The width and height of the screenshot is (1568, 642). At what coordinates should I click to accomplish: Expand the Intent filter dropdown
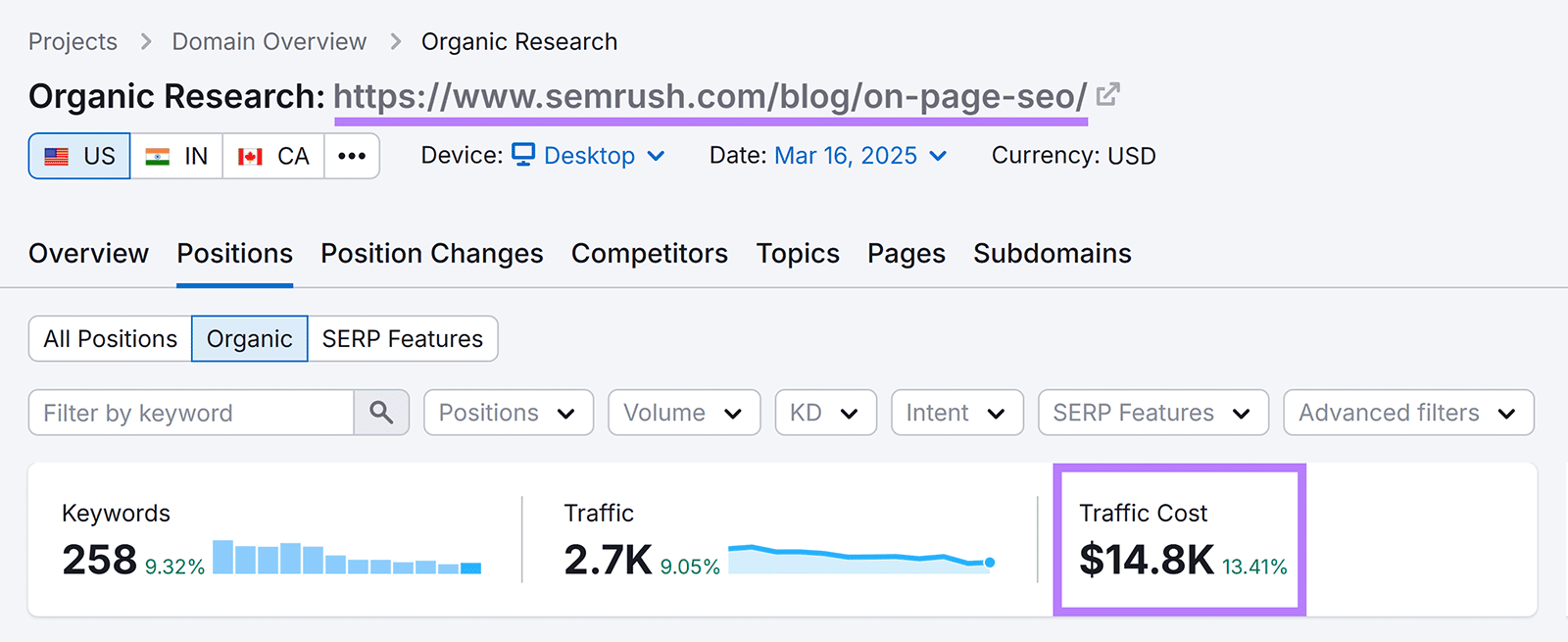point(957,413)
